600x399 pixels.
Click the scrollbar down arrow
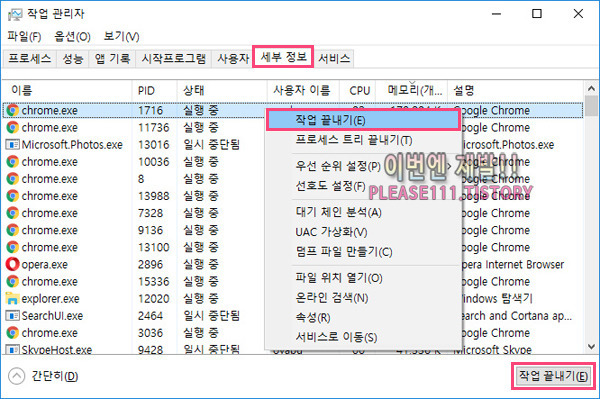click(591, 347)
